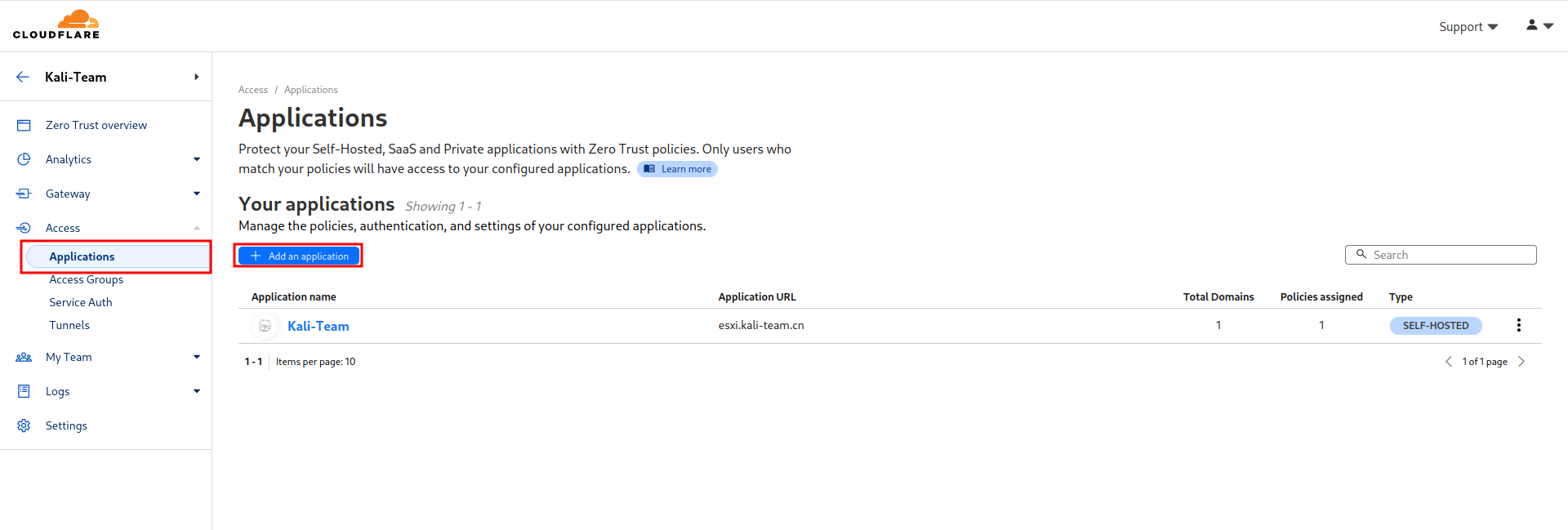Viewport: 1568px width, 530px height.
Task: Click the Total Domains column header
Action: pos(1218,296)
